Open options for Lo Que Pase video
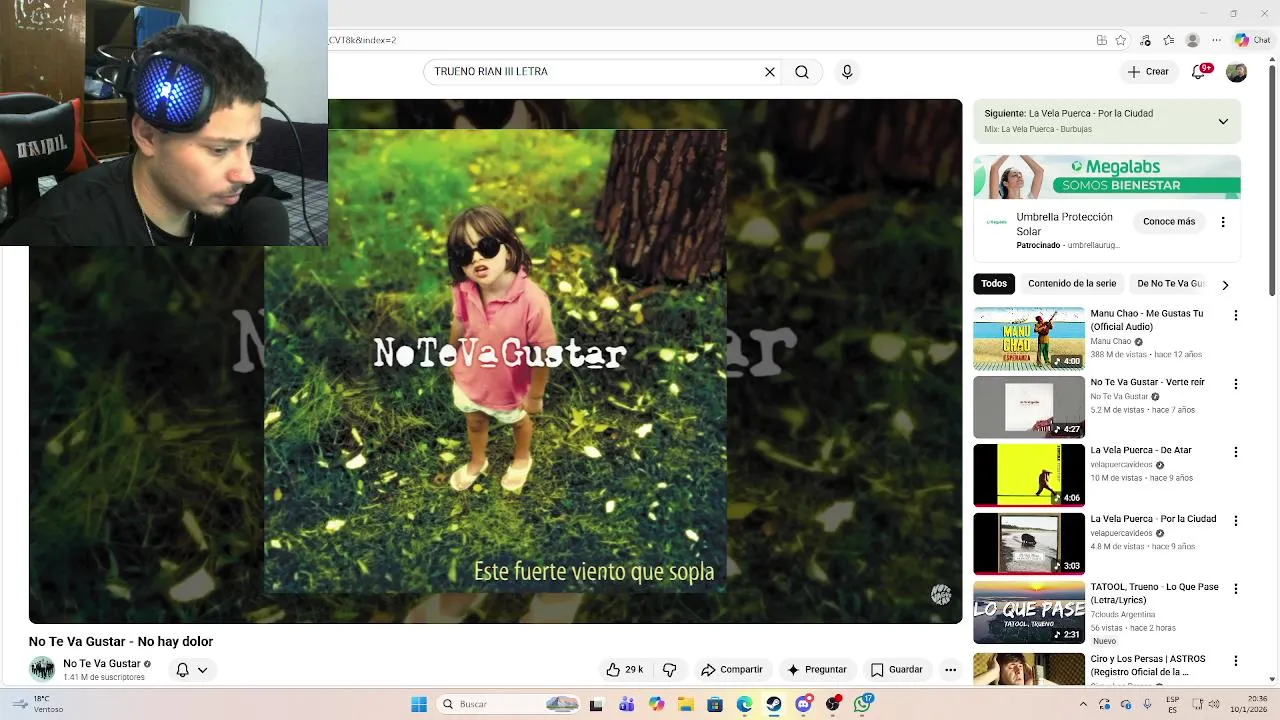The height and width of the screenshot is (720, 1280). tap(1236, 589)
